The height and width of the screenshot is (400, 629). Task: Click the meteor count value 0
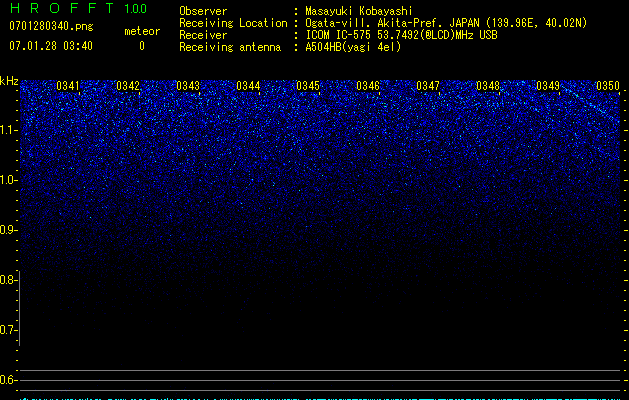pos(142,46)
